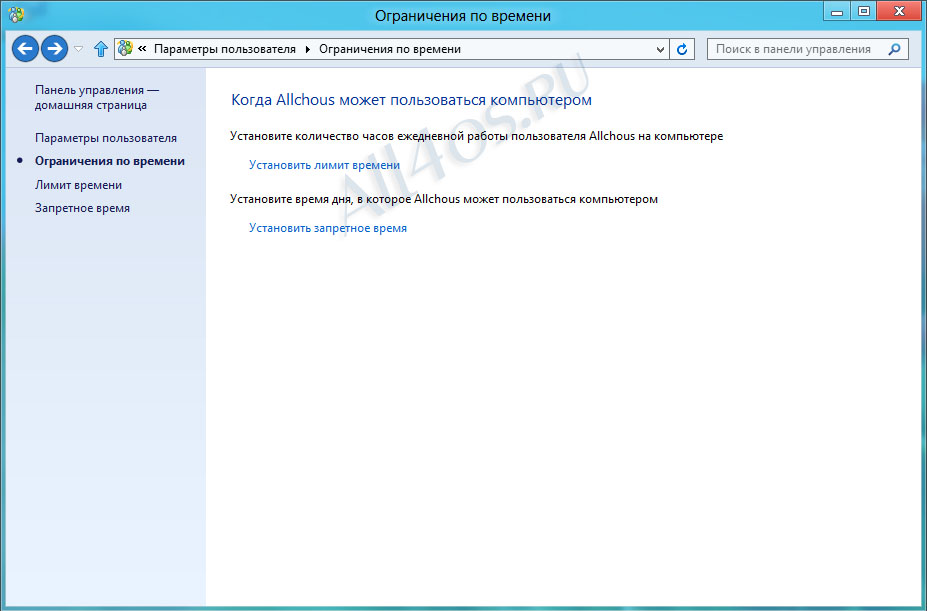
Task: Open 'Запретное время' in the sidebar
Action: pyautogui.click(x=82, y=208)
